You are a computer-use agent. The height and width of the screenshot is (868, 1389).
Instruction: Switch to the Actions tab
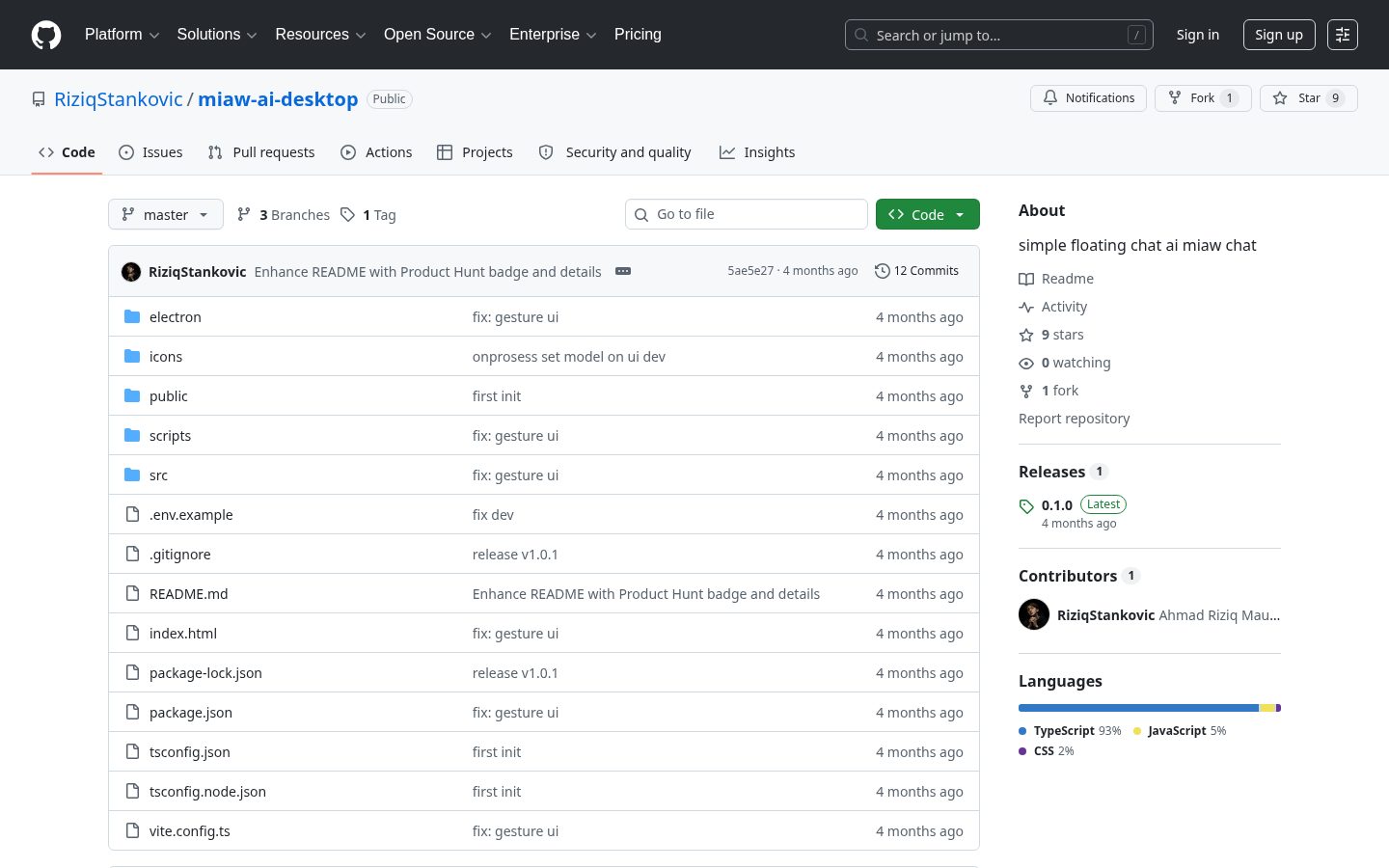376,152
